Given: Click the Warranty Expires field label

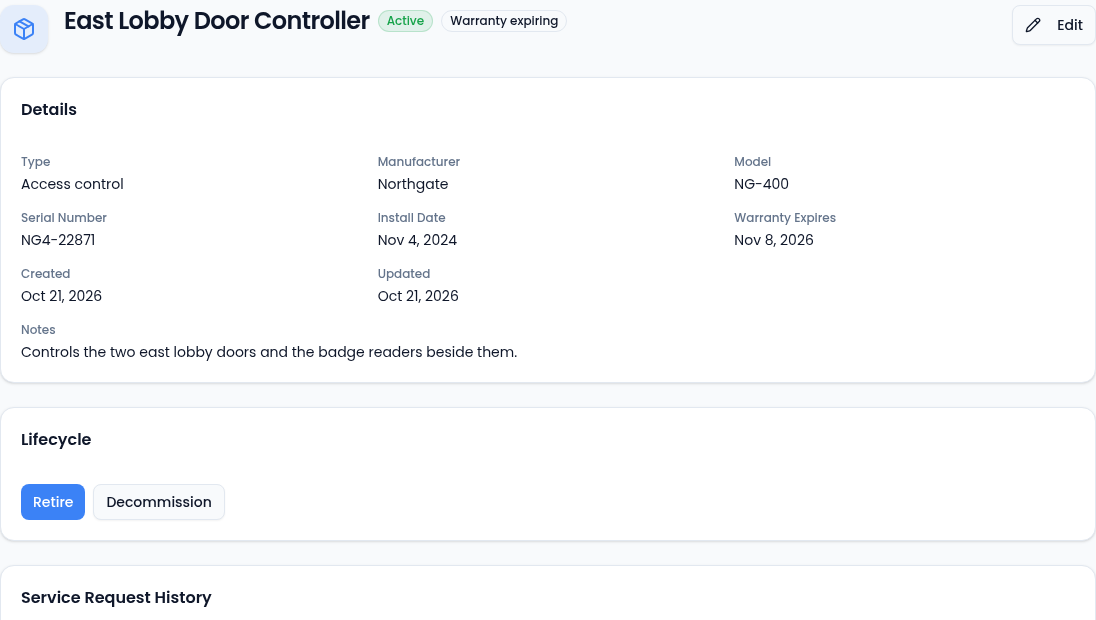Looking at the screenshot, I should pos(785,217).
